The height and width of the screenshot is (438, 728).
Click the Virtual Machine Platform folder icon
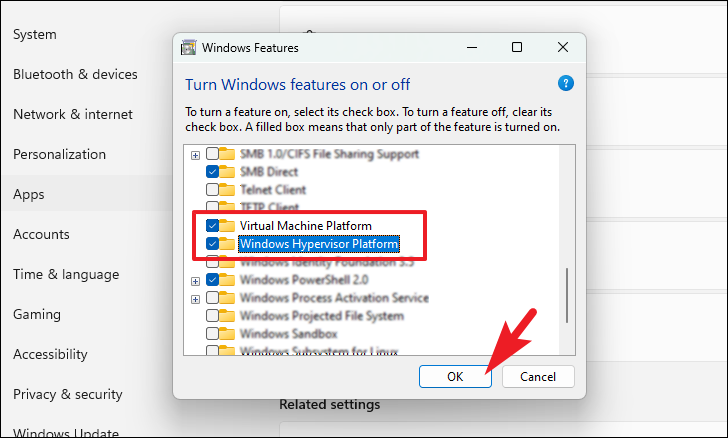(227, 226)
